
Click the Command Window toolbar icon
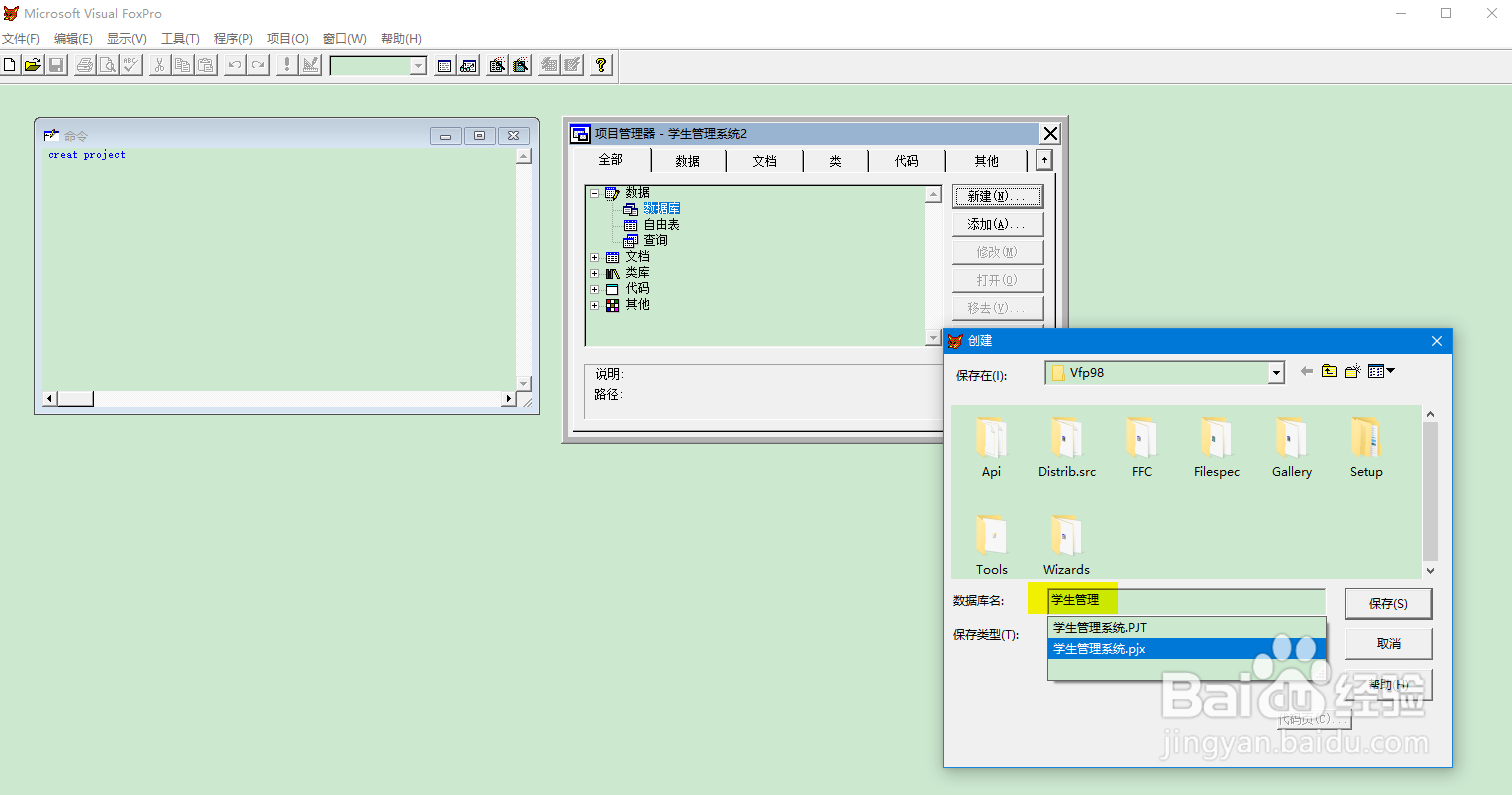[x=445, y=65]
